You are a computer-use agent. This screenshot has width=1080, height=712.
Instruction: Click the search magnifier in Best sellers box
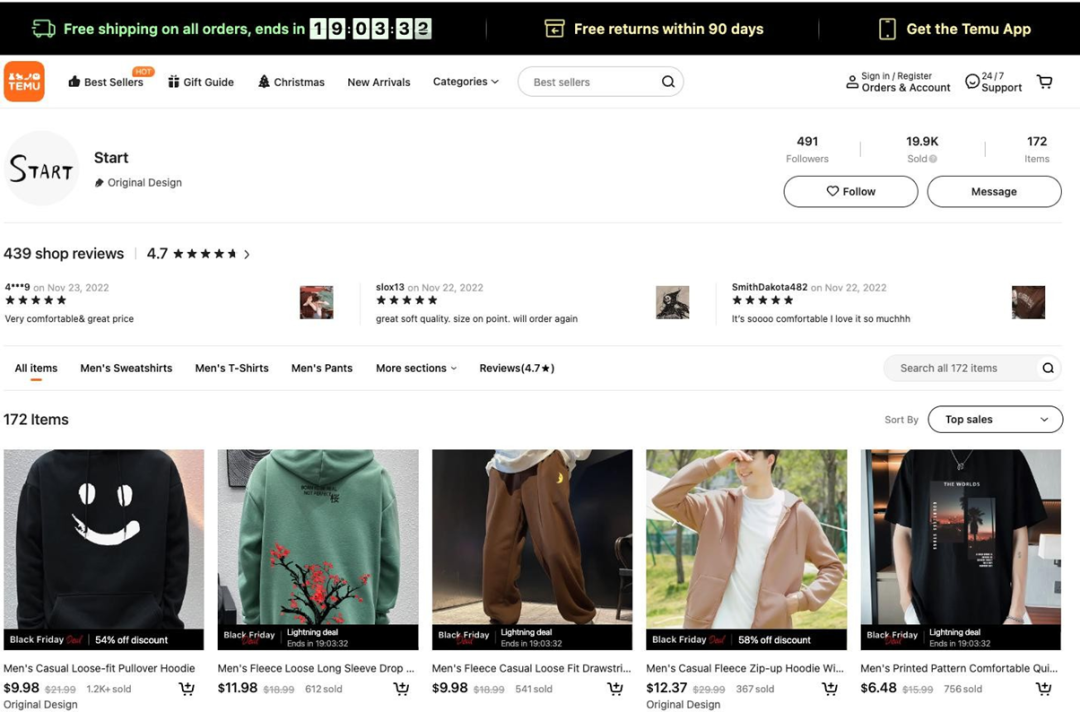coord(668,82)
